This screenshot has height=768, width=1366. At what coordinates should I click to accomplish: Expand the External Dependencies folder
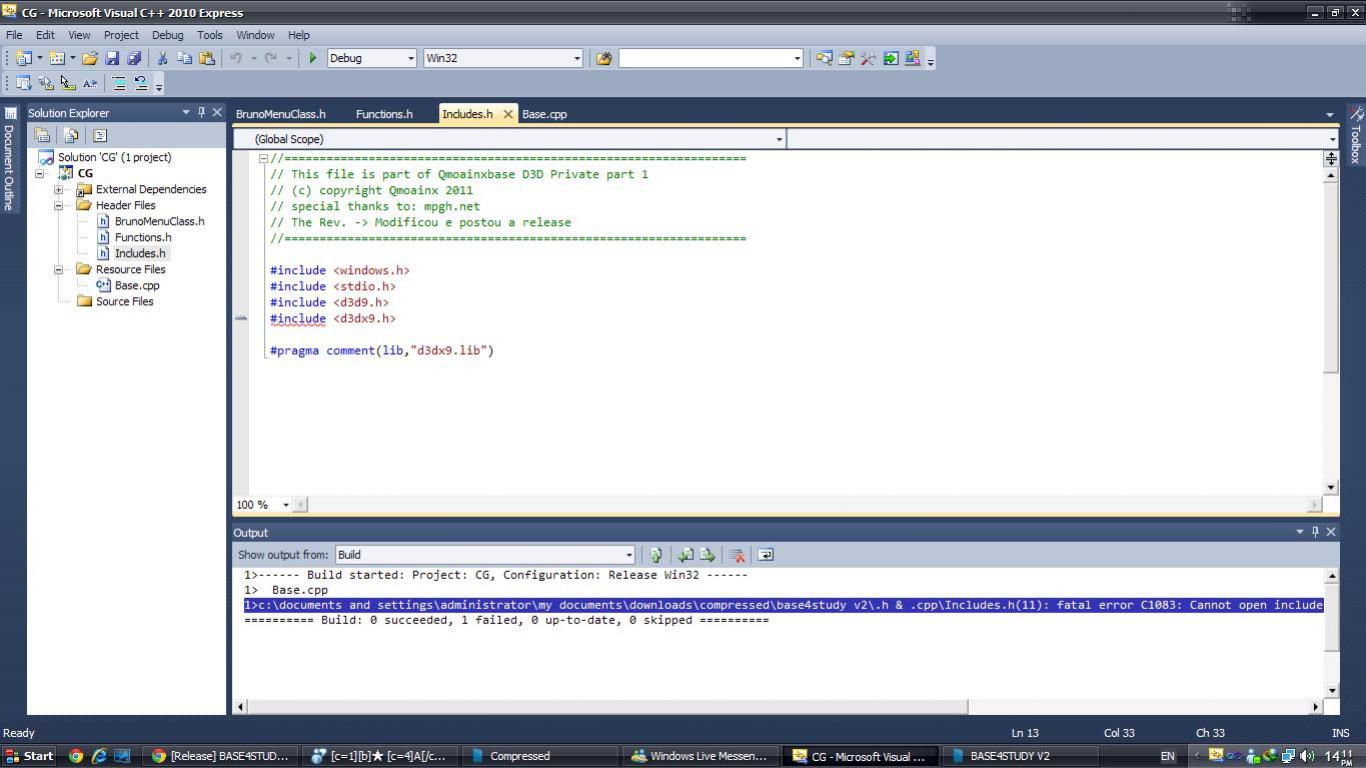point(59,189)
